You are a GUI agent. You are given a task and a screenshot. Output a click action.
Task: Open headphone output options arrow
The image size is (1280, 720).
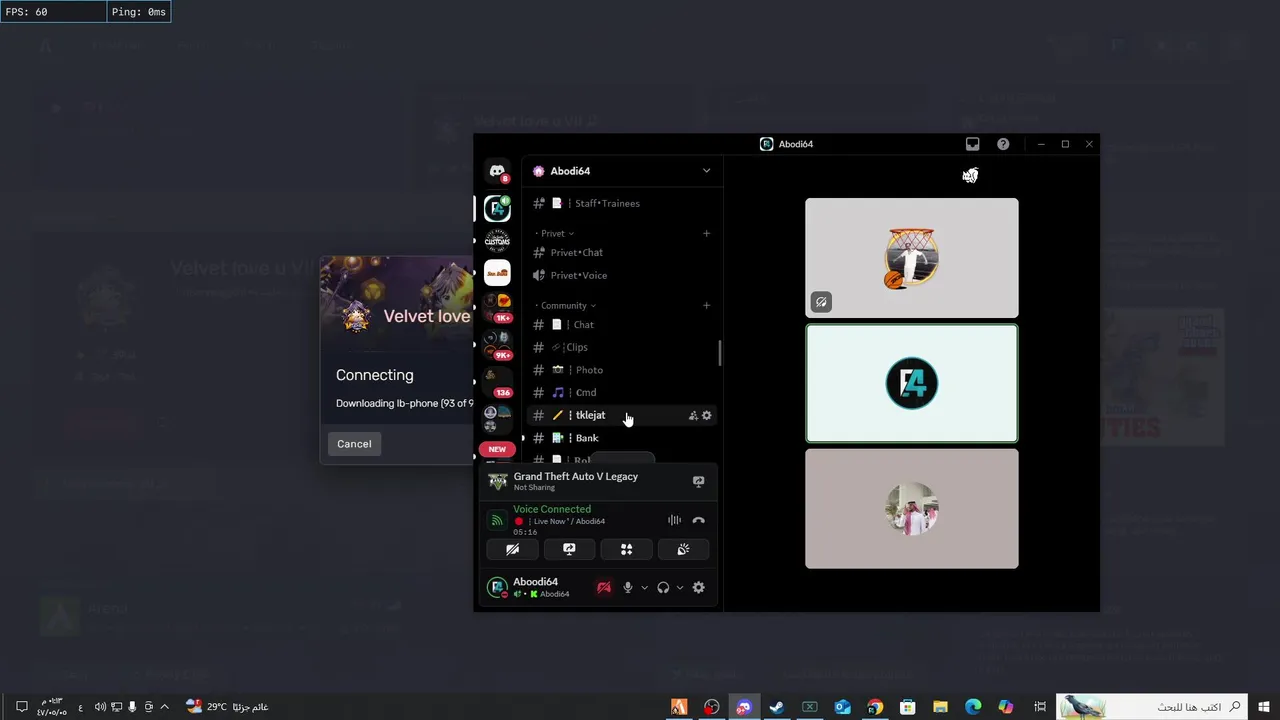point(680,588)
